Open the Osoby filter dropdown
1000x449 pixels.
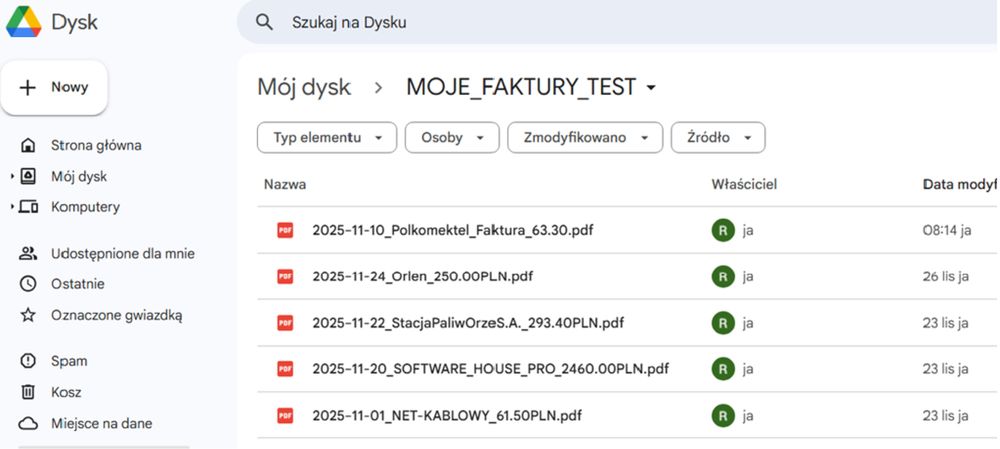(452, 138)
